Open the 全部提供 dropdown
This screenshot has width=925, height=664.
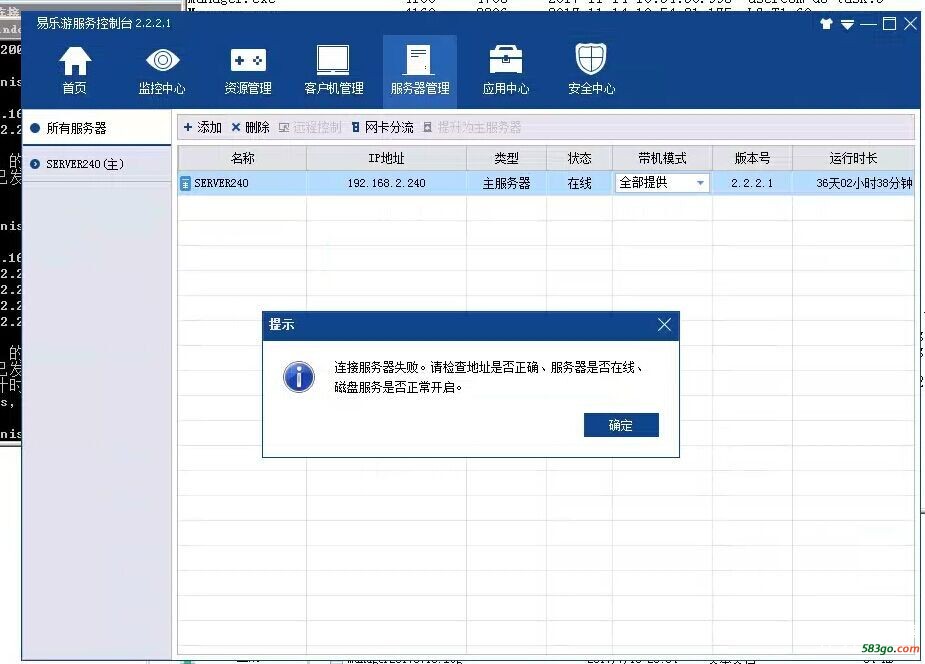662,183
